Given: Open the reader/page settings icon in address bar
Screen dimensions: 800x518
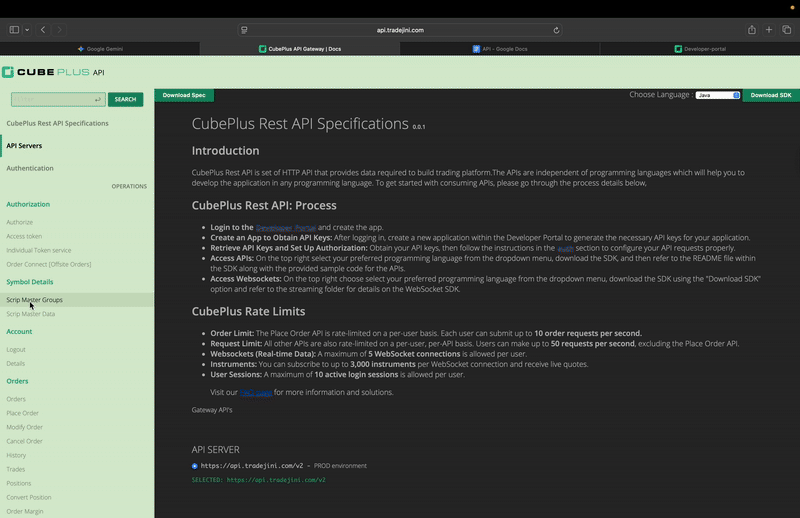Looking at the screenshot, I should [x=244, y=30].
